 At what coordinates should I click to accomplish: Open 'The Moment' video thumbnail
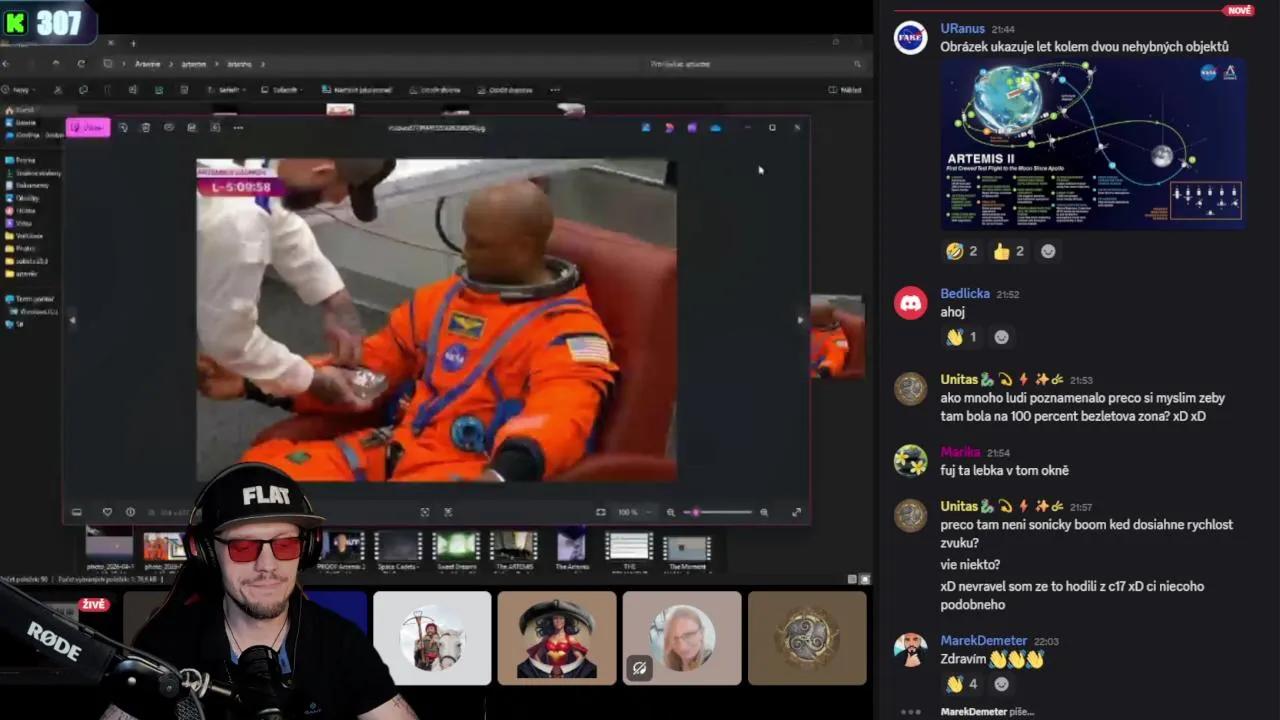pyautogui.click(x=687, y=551)
